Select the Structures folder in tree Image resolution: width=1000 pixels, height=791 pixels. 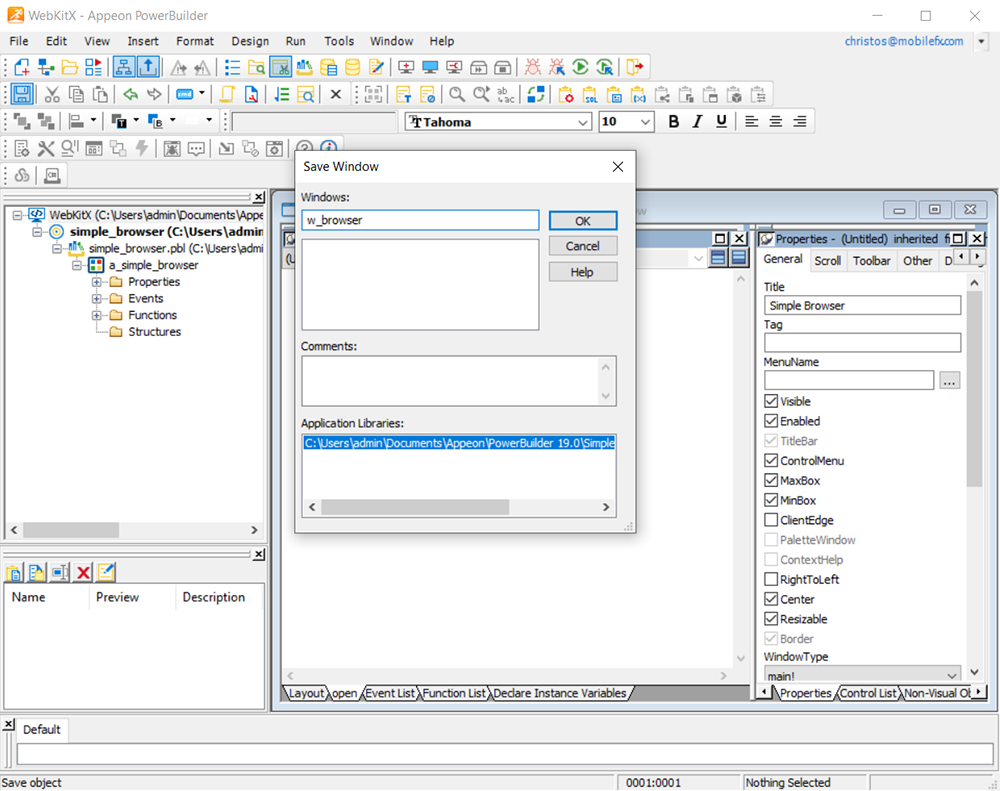[x=154, y=332]
